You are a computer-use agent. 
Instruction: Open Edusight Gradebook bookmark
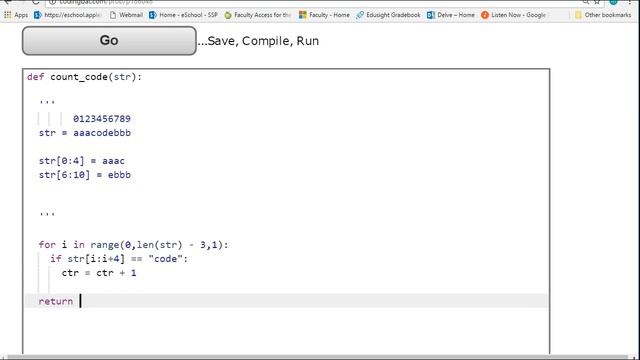pos(388,15)
